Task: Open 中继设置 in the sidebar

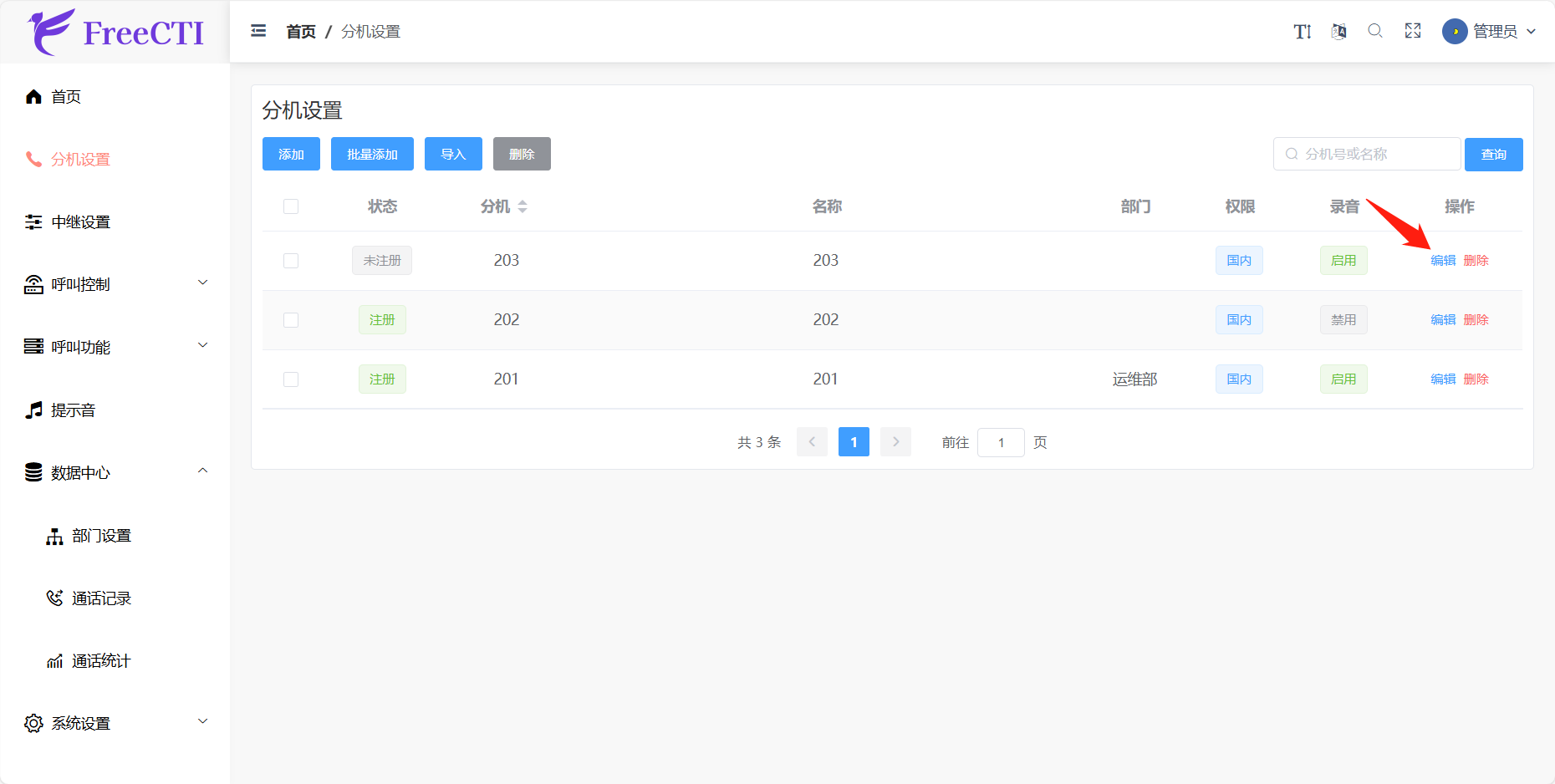Action: [81, 221]
